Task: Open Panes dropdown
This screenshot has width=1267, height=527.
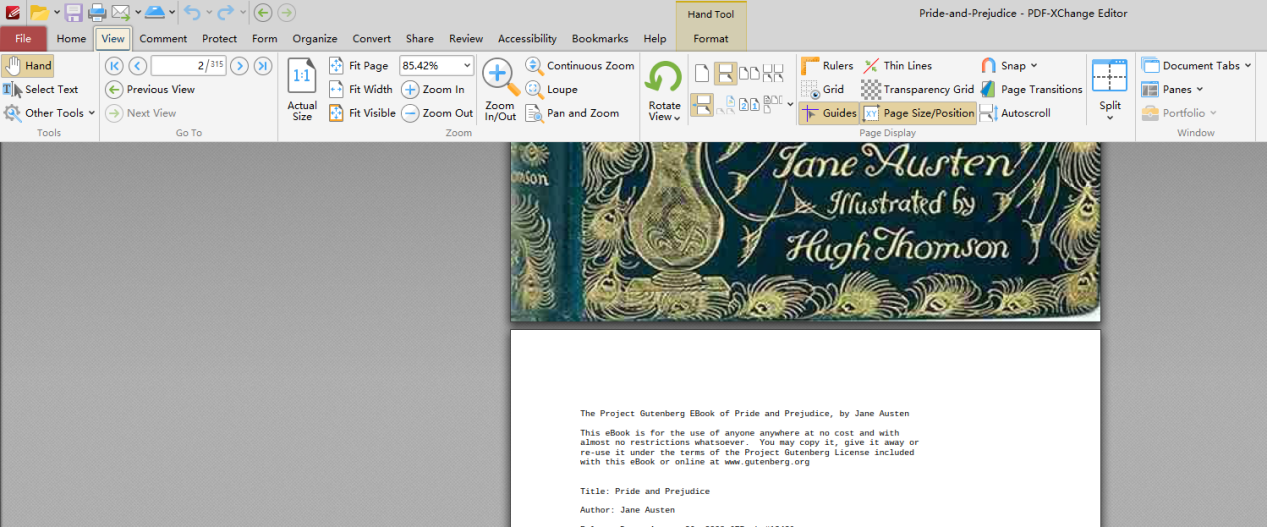Action: [1199, 89]
